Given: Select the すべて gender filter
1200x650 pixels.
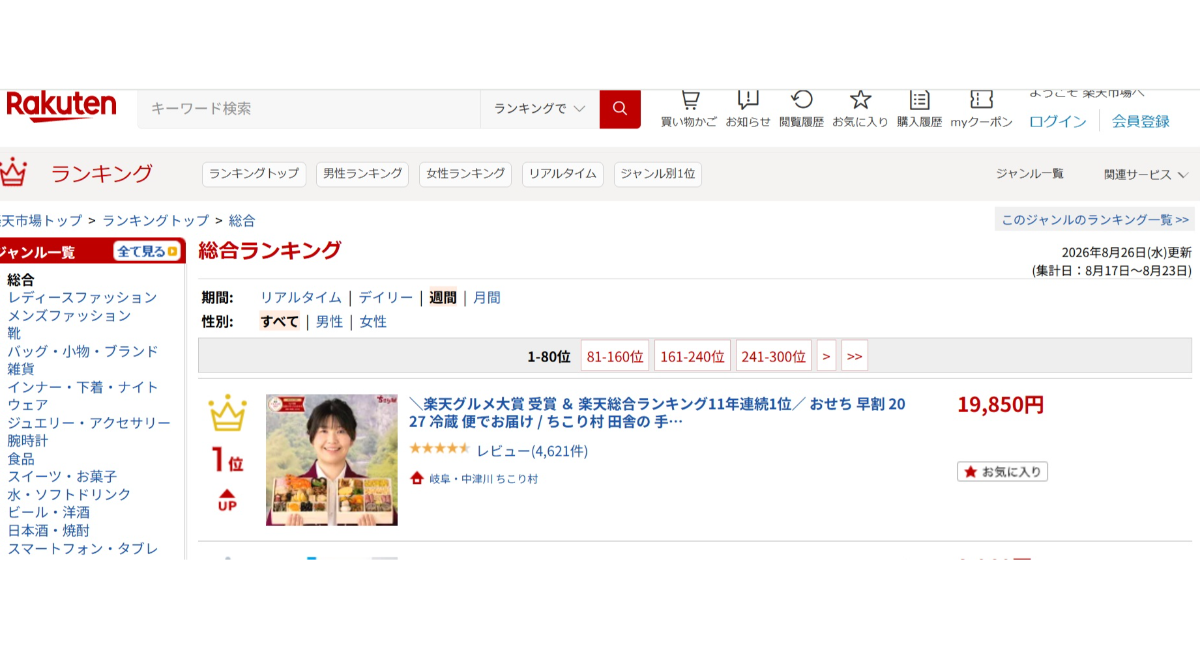Looking at the screenshot, I should [x=279, y=322].
